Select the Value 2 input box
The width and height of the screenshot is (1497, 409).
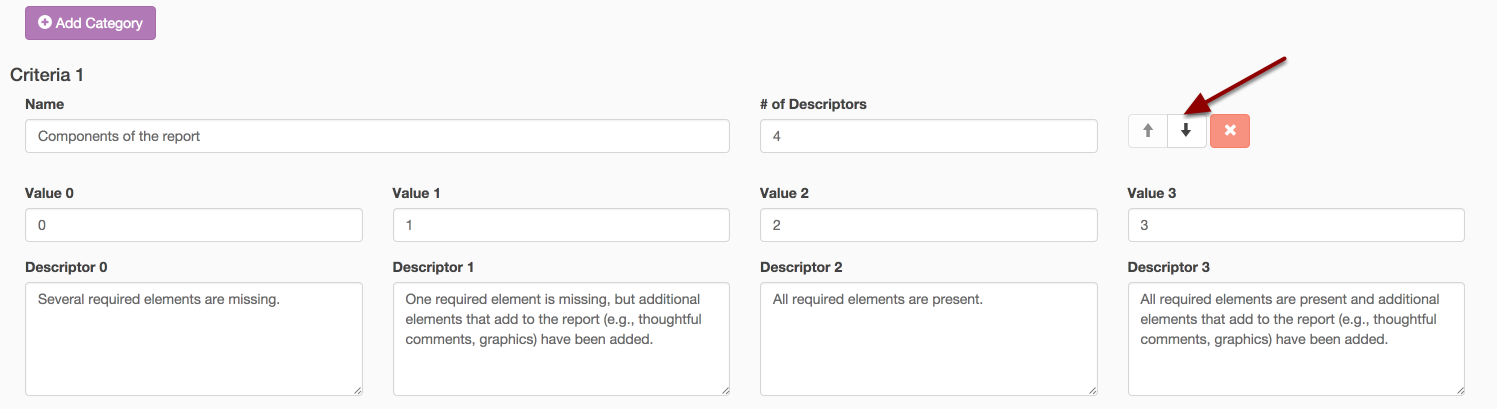(928, 225)
